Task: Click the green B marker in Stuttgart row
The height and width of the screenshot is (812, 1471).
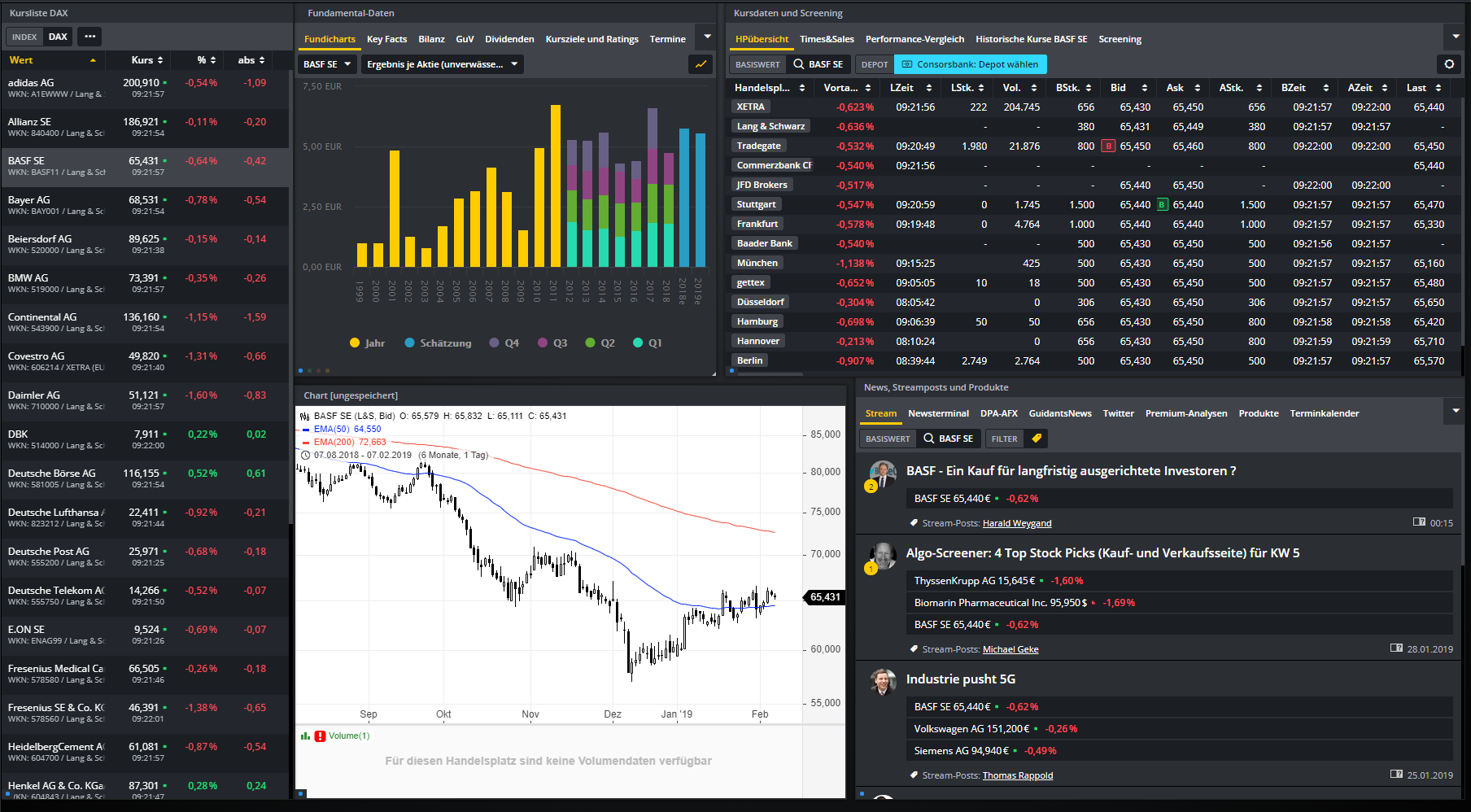Action: tap(1163, 205)
